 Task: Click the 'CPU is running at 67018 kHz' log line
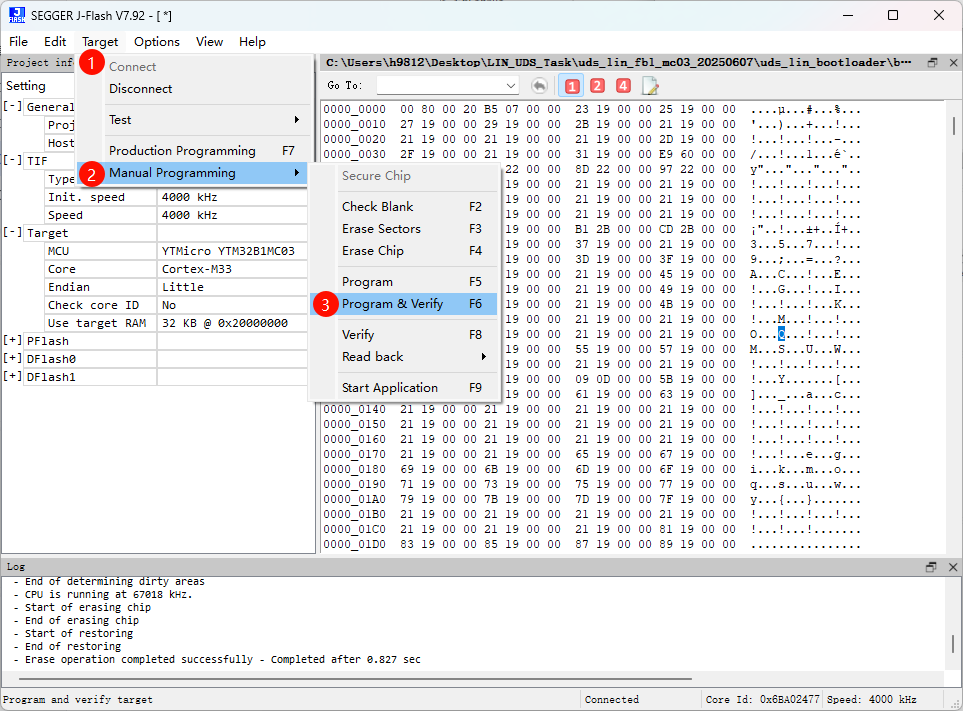104,594
